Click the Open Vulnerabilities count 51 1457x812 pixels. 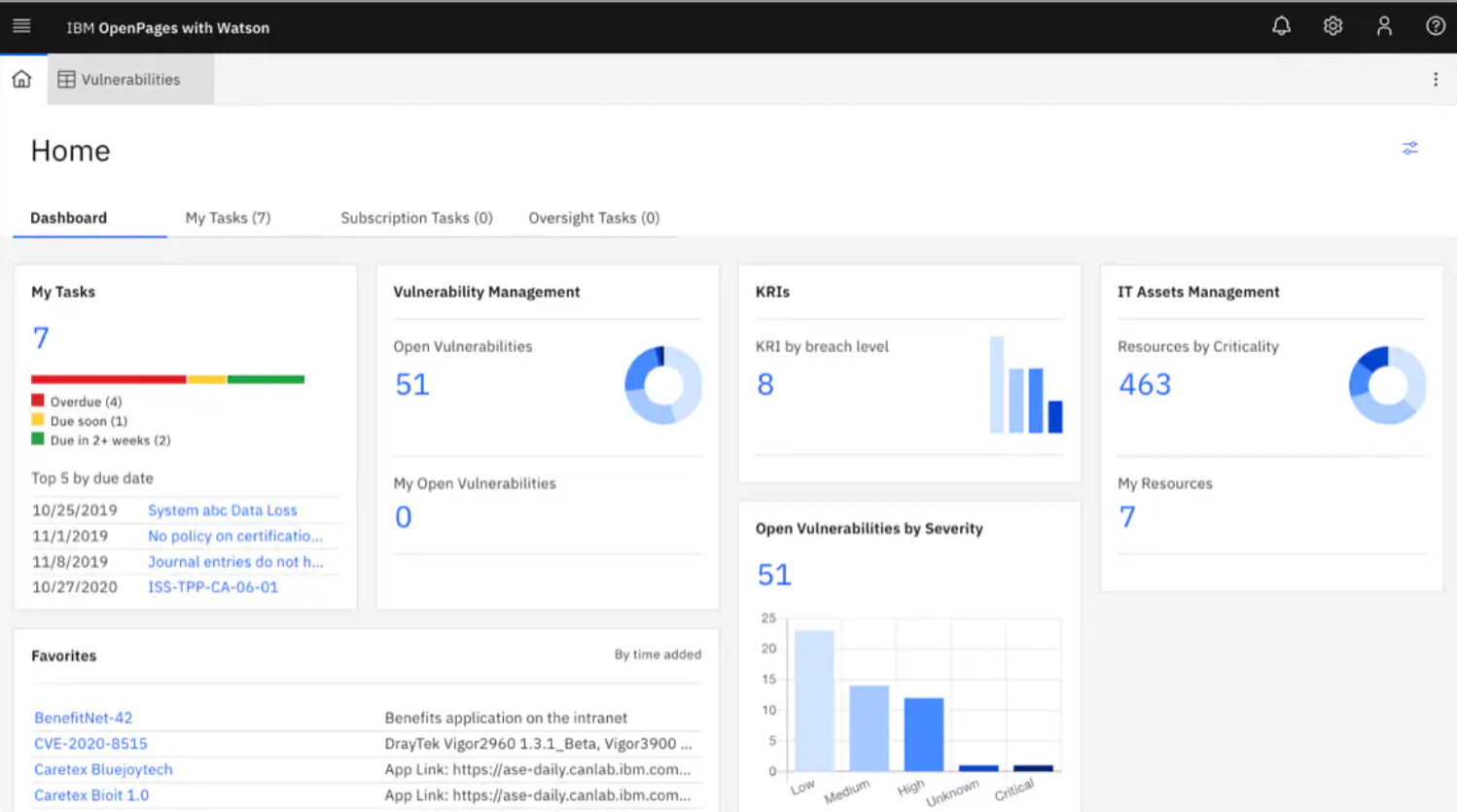click(411, 385)
